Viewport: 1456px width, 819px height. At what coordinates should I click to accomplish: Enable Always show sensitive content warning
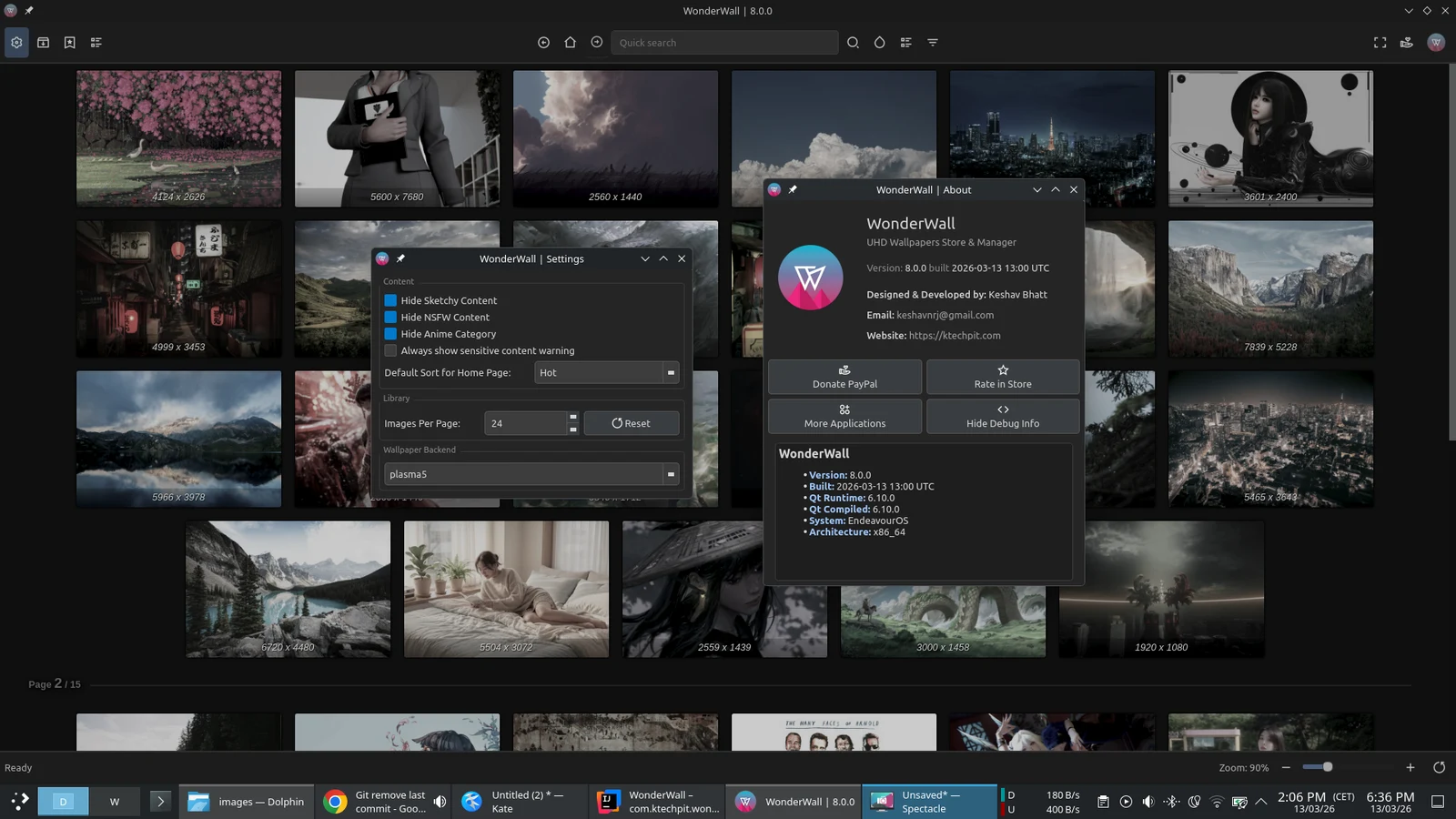coord(390,351)
